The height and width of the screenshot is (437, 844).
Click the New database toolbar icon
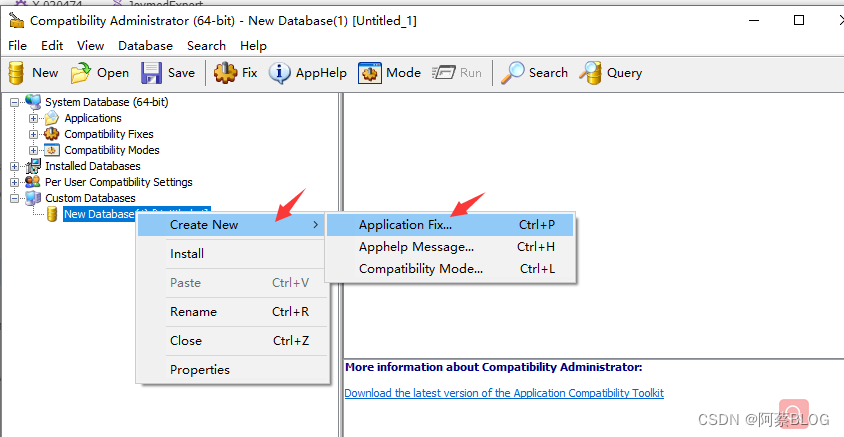(x=17, y=73)
